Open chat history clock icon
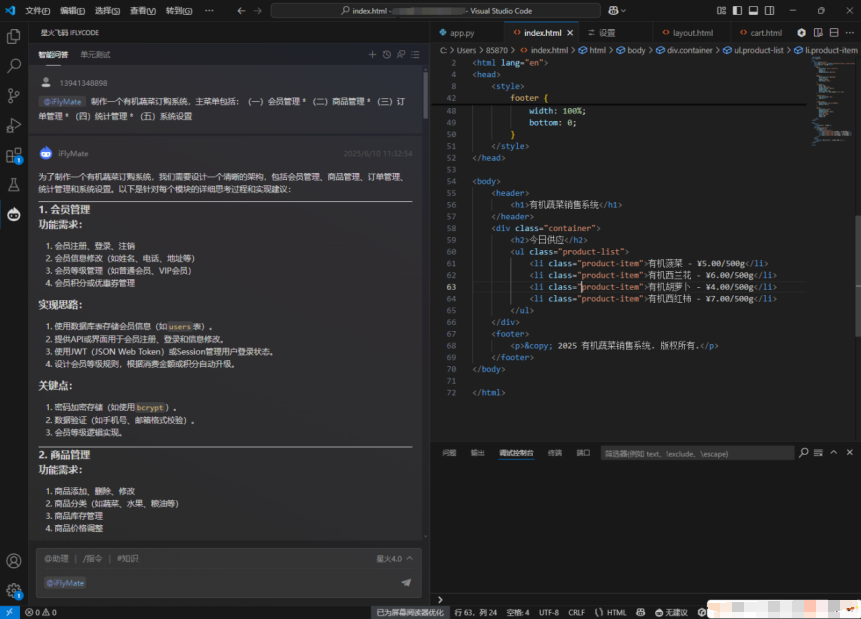This screenshot has width=861, height=619. (x=387, y=54)
